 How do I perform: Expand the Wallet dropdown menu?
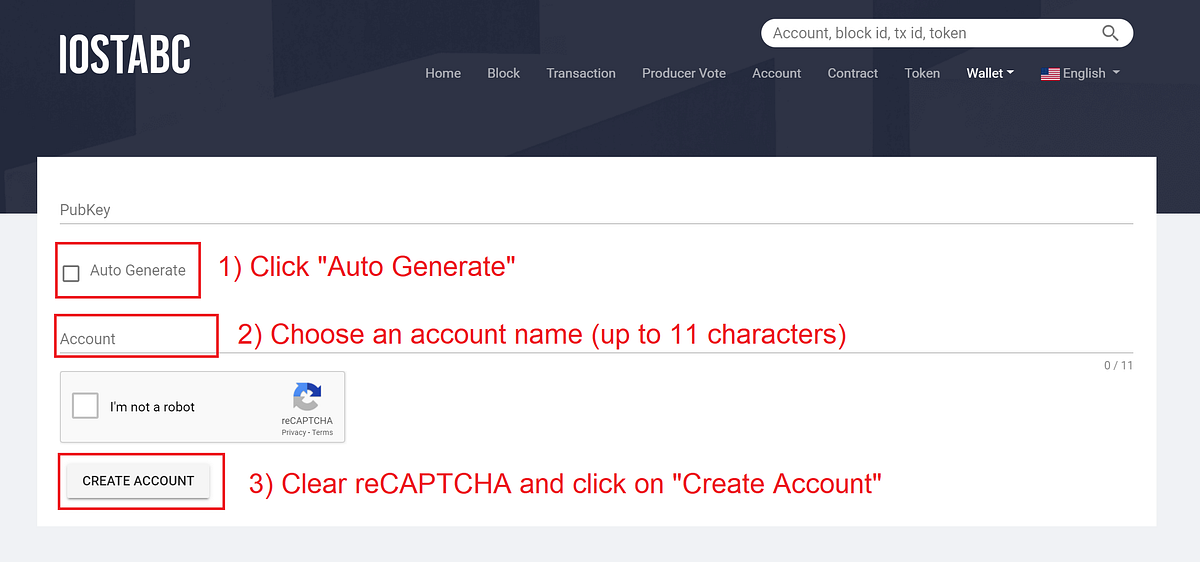point(990,73)
